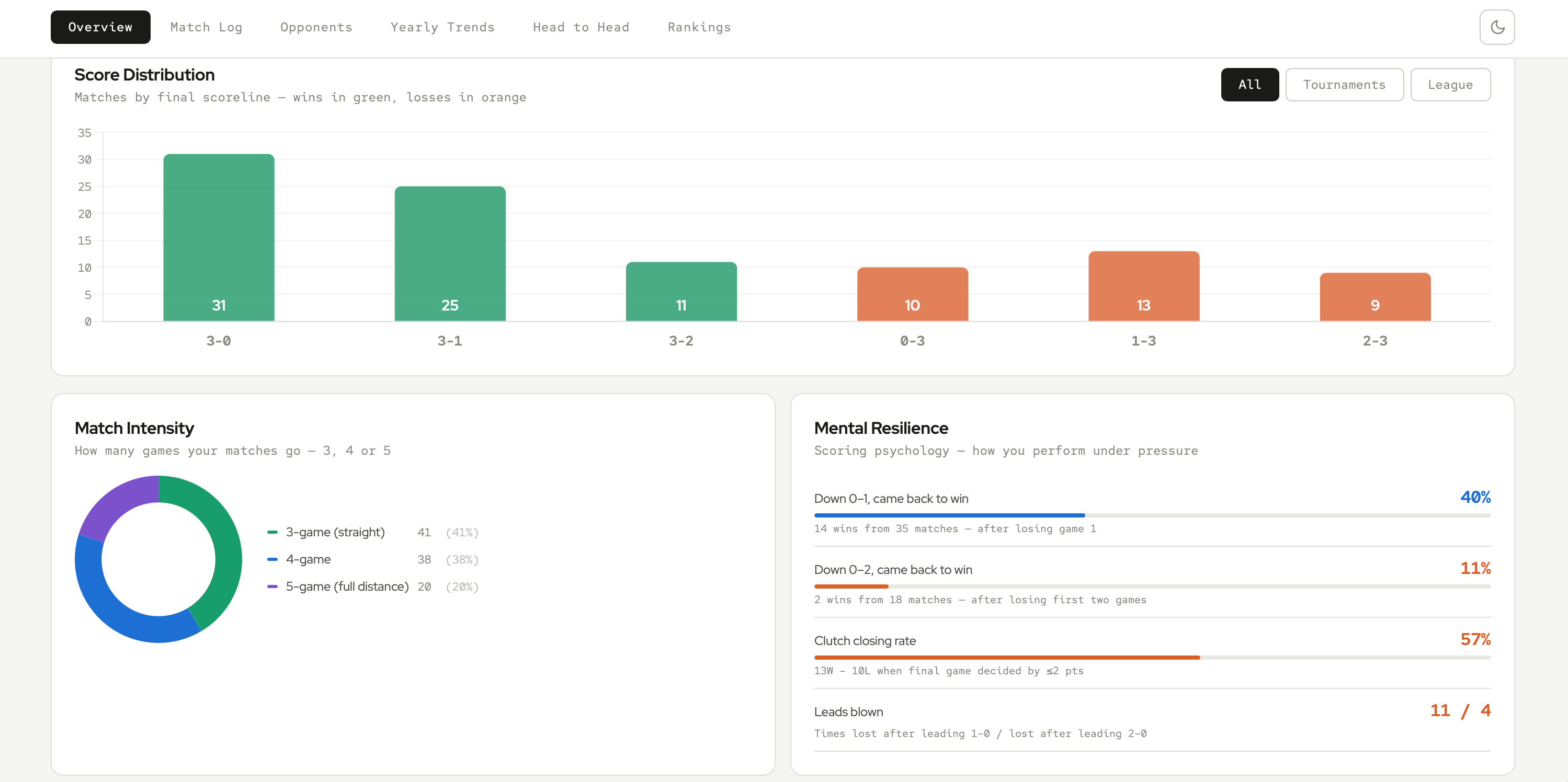Click the '11 / 4' leads blown value
The image size is (1568, 782).
(1460, 711)
